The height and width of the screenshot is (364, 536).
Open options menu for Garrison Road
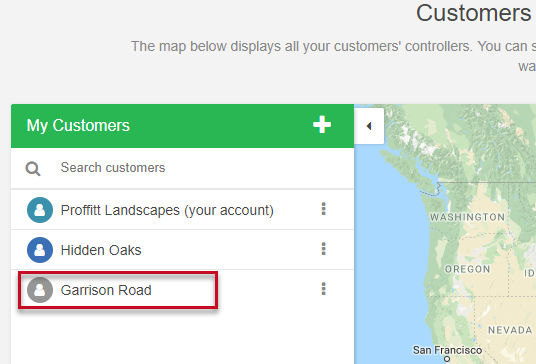(323, 289)
